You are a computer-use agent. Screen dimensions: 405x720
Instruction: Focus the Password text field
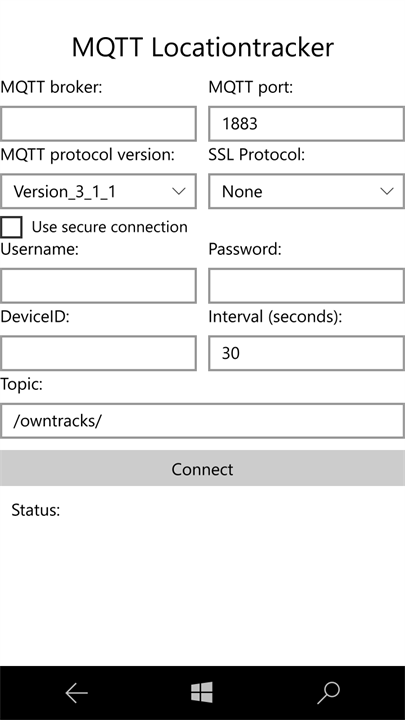coord(306,286)
